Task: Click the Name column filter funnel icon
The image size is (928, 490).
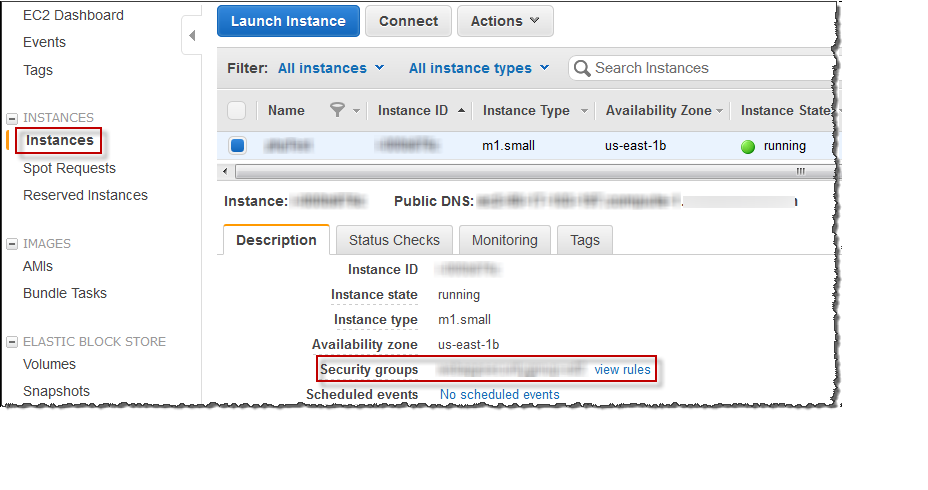Action: pos(338,111)
